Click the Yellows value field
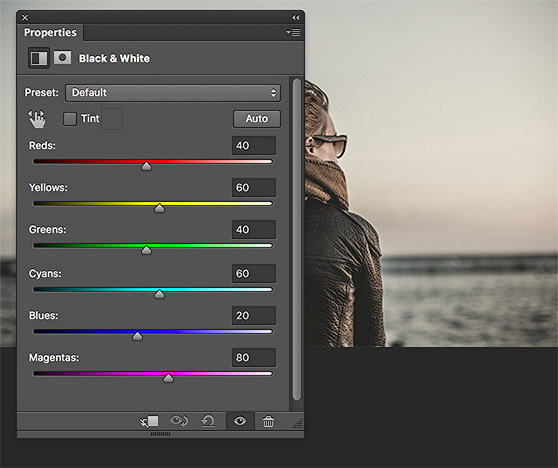This screenshot has width=558, height=468. (x=254, y=188)
